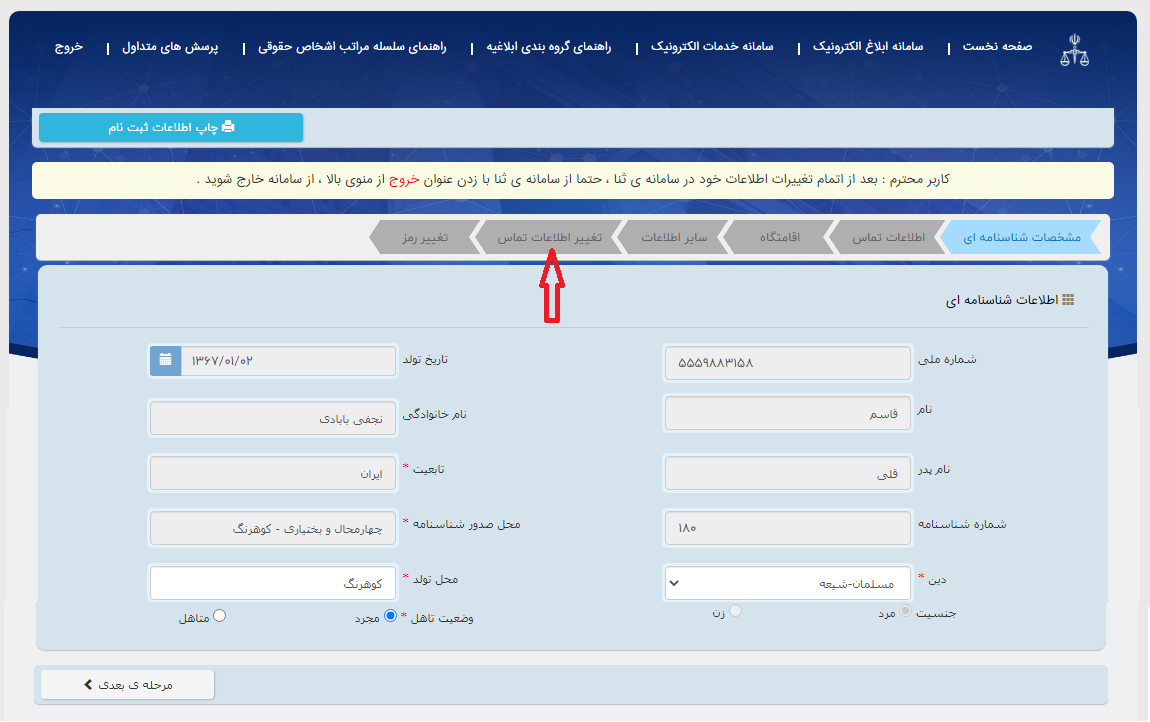Open راهنمای گروه بندی ابلاغیه menu item
The width and height of the screenshot is (1150, 722).
[x=549, y=46]
